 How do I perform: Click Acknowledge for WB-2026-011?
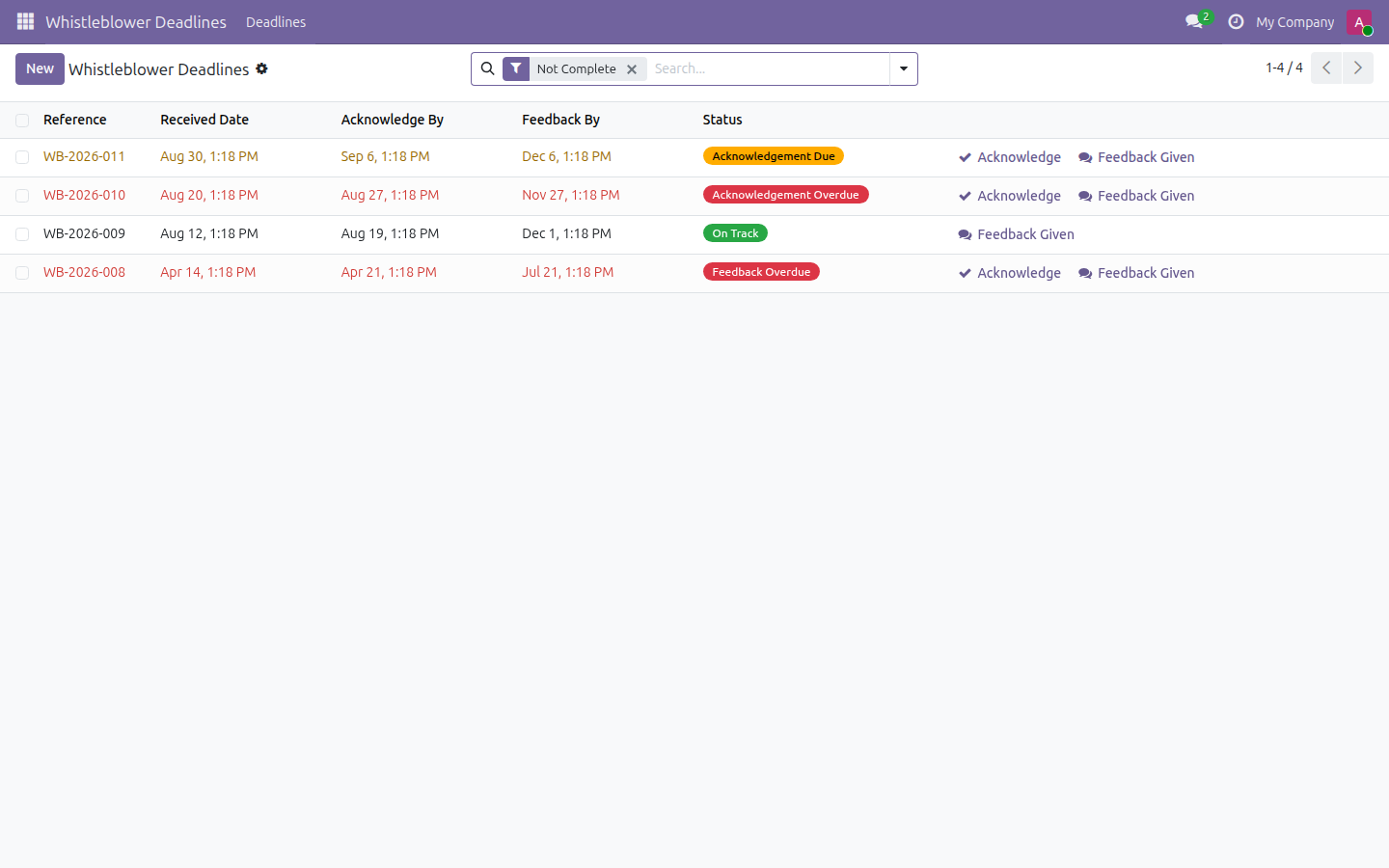click(1010, 157)
